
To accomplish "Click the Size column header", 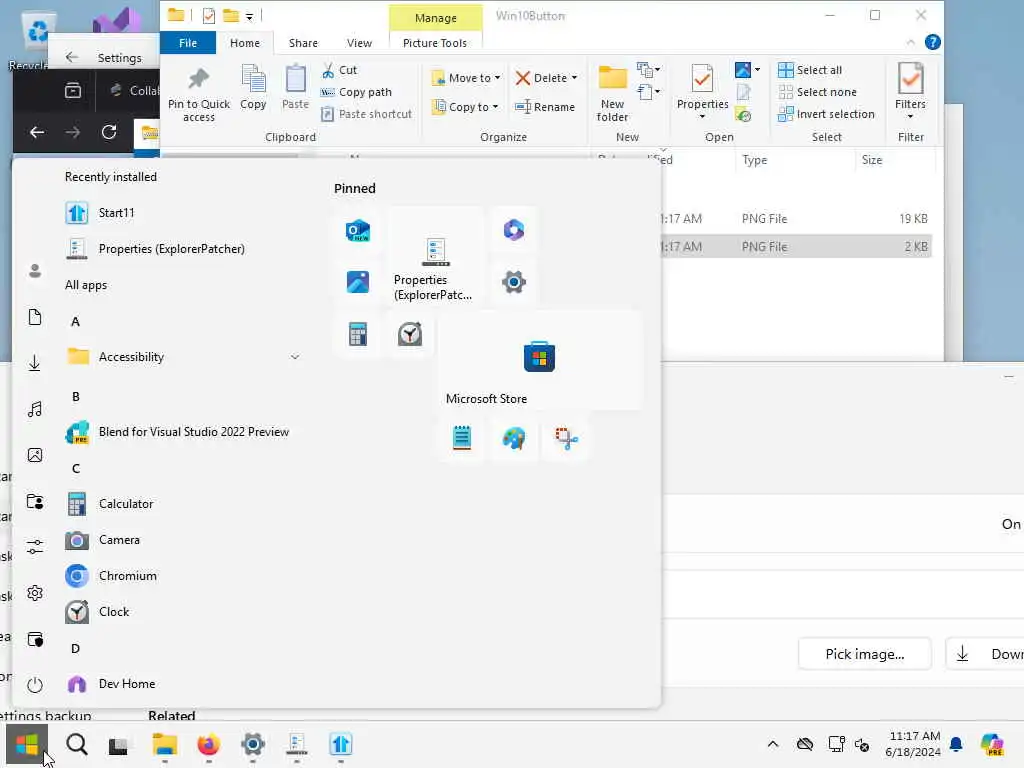I will click(x=872, y=160).
